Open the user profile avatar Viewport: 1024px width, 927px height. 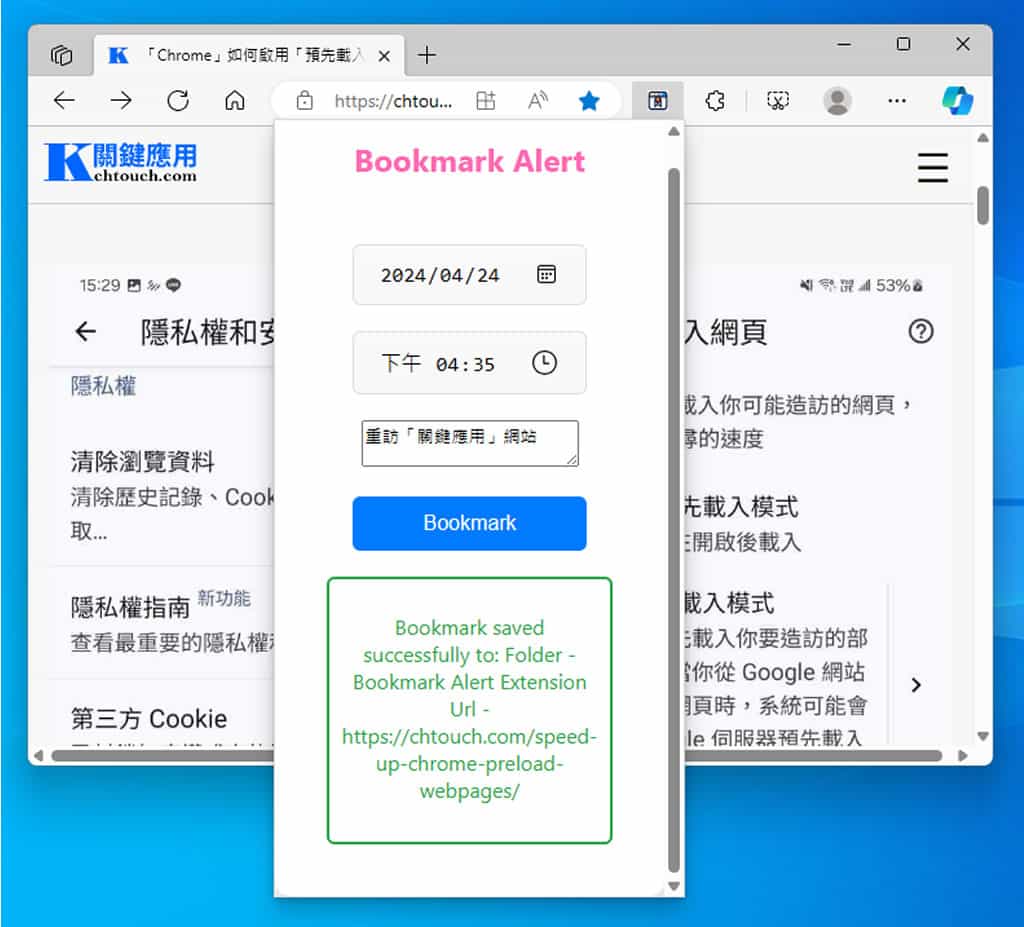pos(837,101)
